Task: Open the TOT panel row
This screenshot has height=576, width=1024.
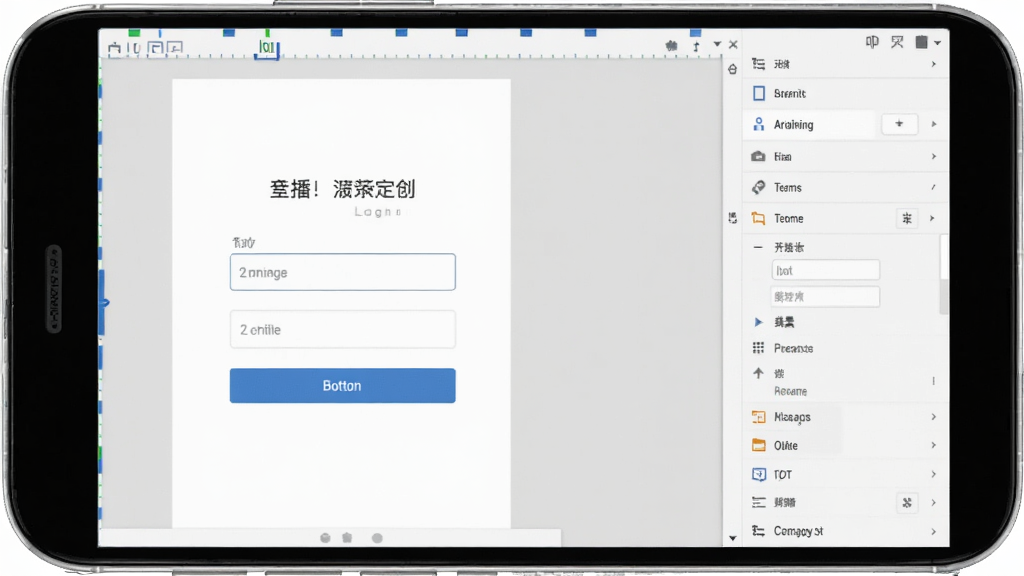Action: click(846, 474)
